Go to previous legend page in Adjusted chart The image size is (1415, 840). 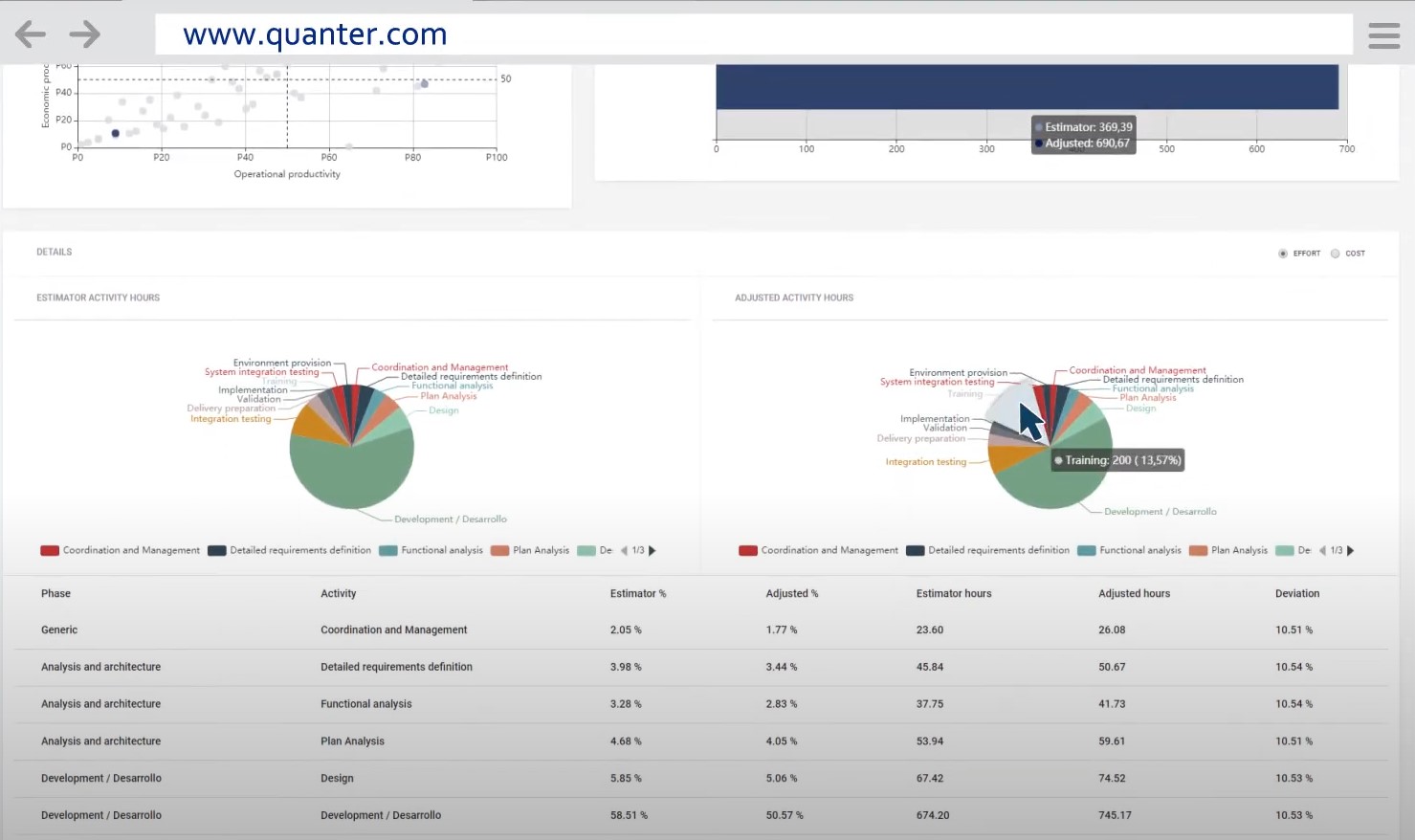(1322, 551)
